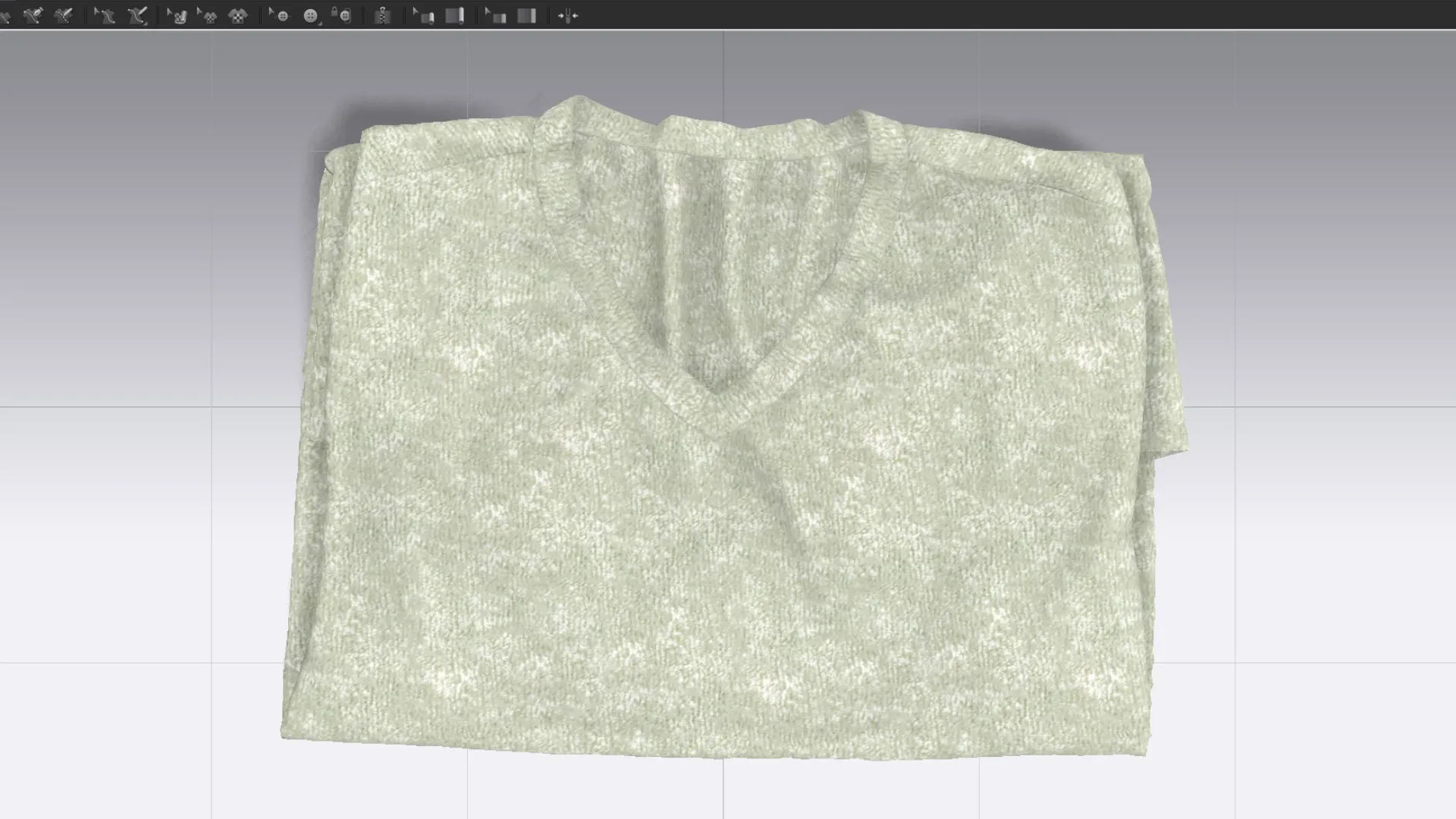Viewport: 1456px width, 819px height.
Task: Click the Edit 3D Pen garment tool
Action: coord(105,15)
